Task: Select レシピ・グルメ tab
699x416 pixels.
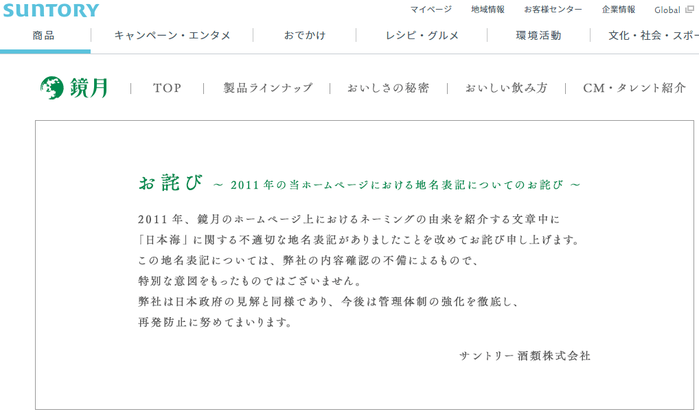Action: coord(422,35)
